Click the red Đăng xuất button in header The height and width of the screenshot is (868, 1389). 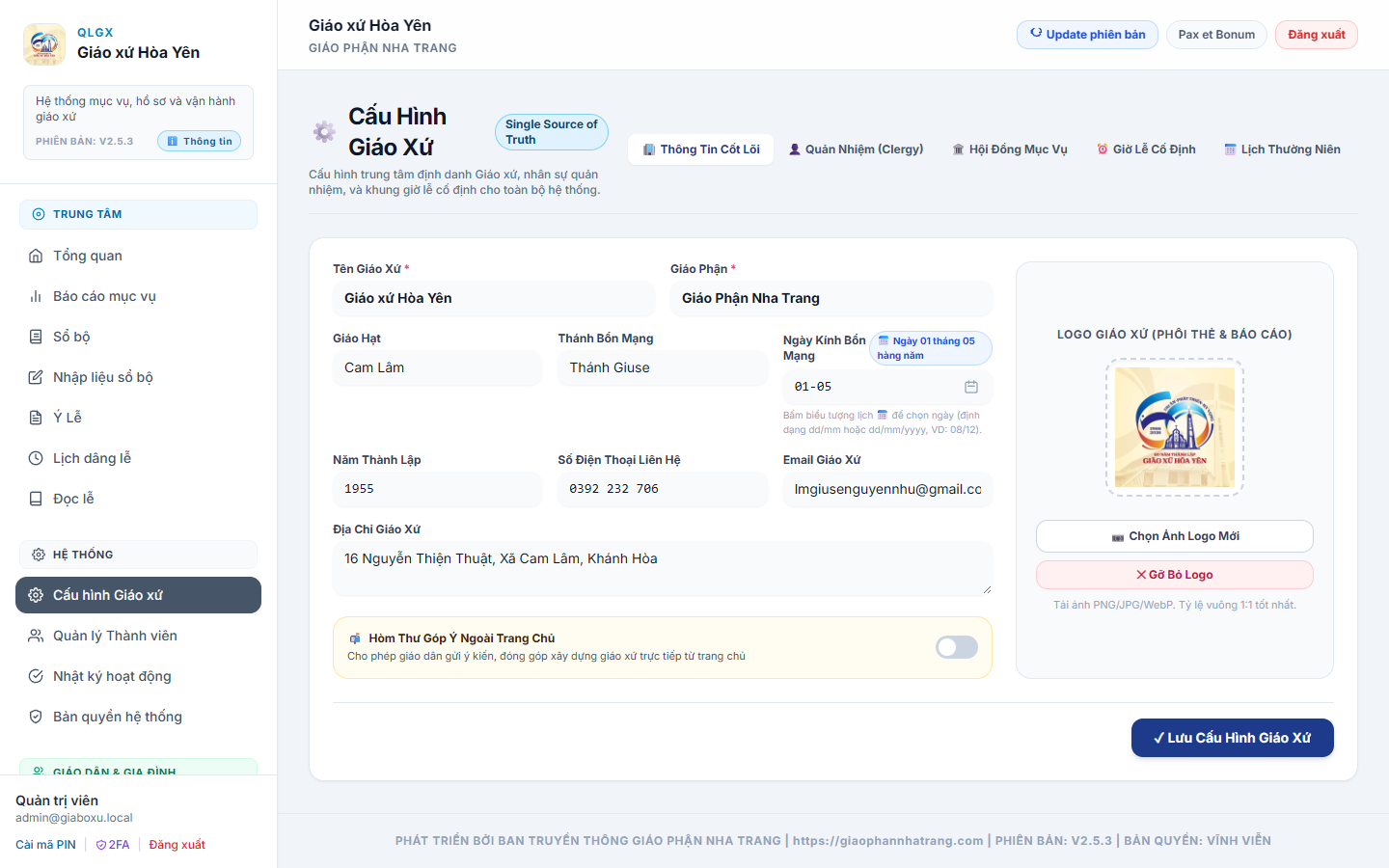pos(1317,35)
